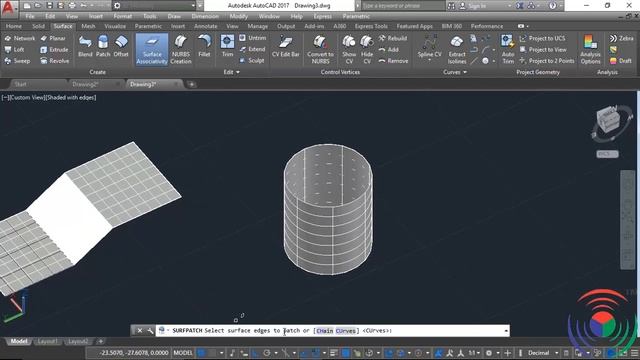Toggle Surface Associativity
Image resolution: width=640 pixels, height=360 pixels.
click(x=152, y=50)
